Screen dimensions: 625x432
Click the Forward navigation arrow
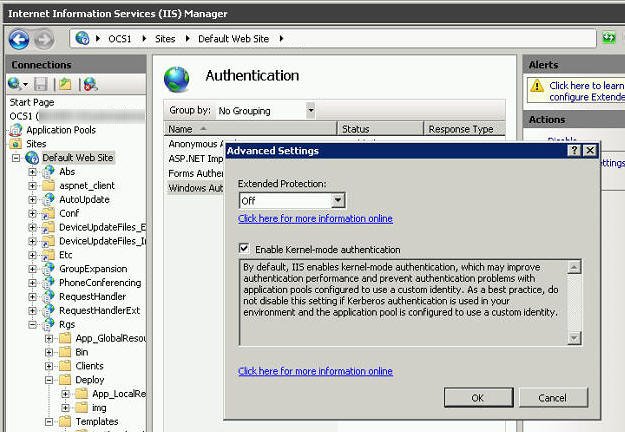[44, 39]
